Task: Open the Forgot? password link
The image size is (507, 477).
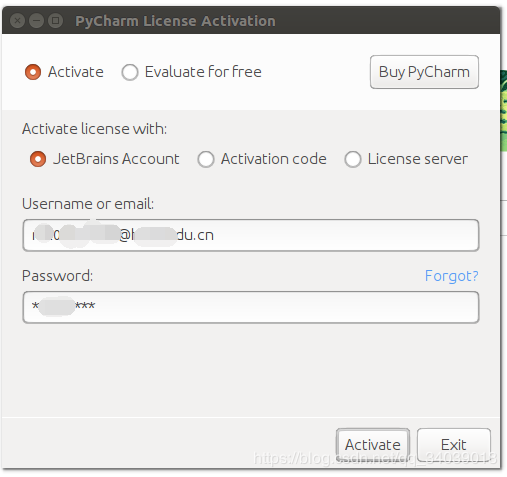Action: pyautogui.click(x=451, y=276)
